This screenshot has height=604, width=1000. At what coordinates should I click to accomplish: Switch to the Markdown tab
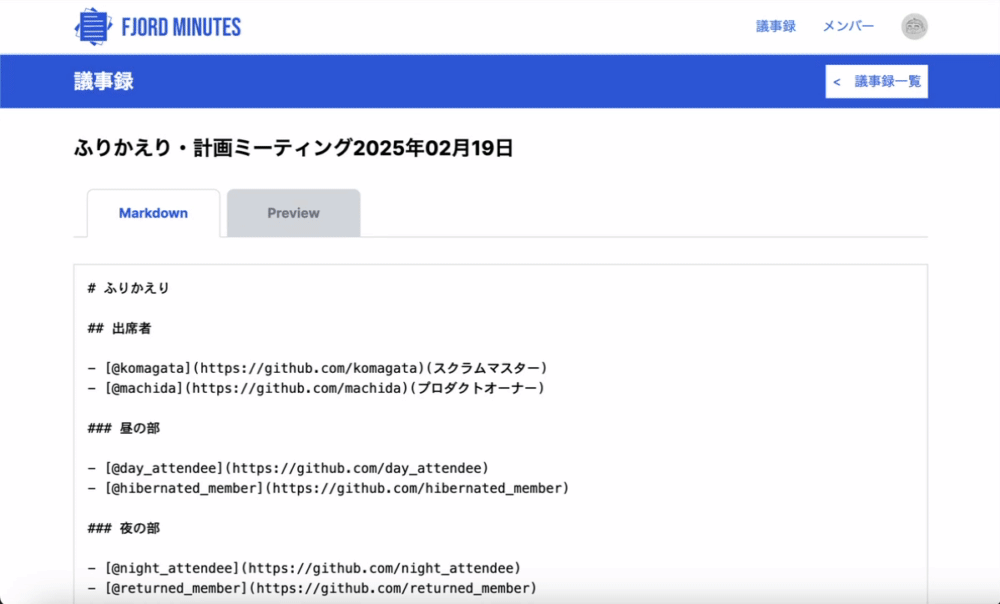coord(153,213)
